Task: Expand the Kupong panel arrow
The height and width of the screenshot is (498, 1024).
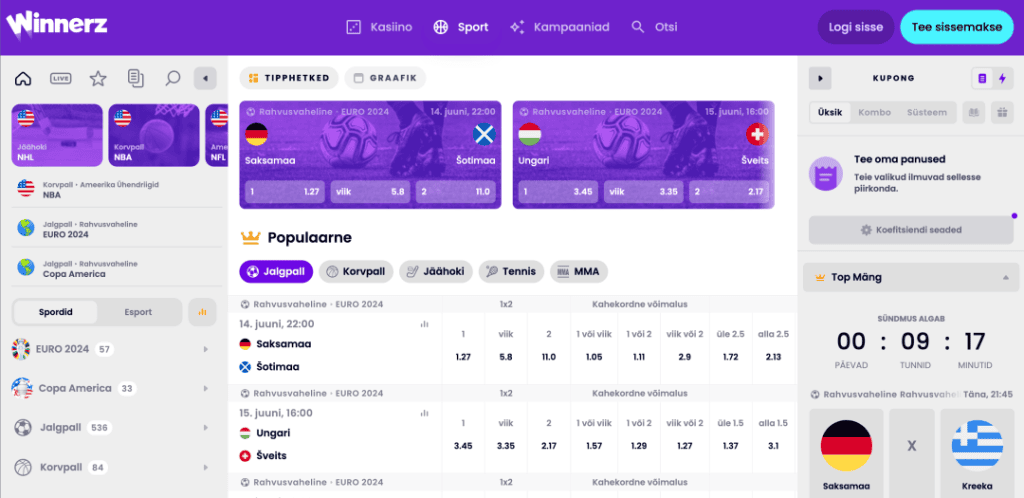Action: pyautogui.click(x=820, y=78)
